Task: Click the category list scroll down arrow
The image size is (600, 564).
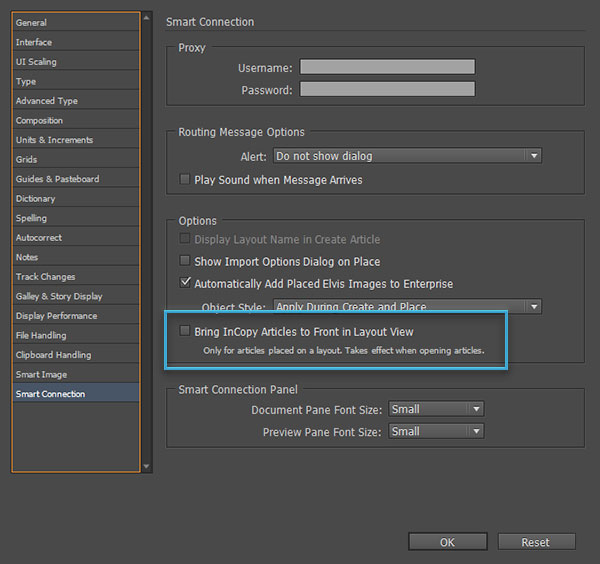Action: 146,466
